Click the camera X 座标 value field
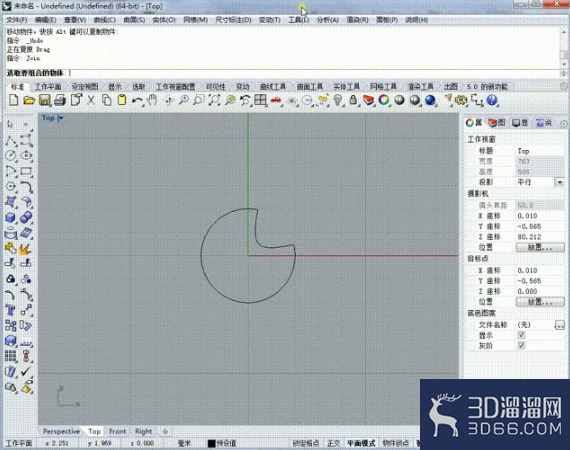Screen dimensions: 570x450 541,216
